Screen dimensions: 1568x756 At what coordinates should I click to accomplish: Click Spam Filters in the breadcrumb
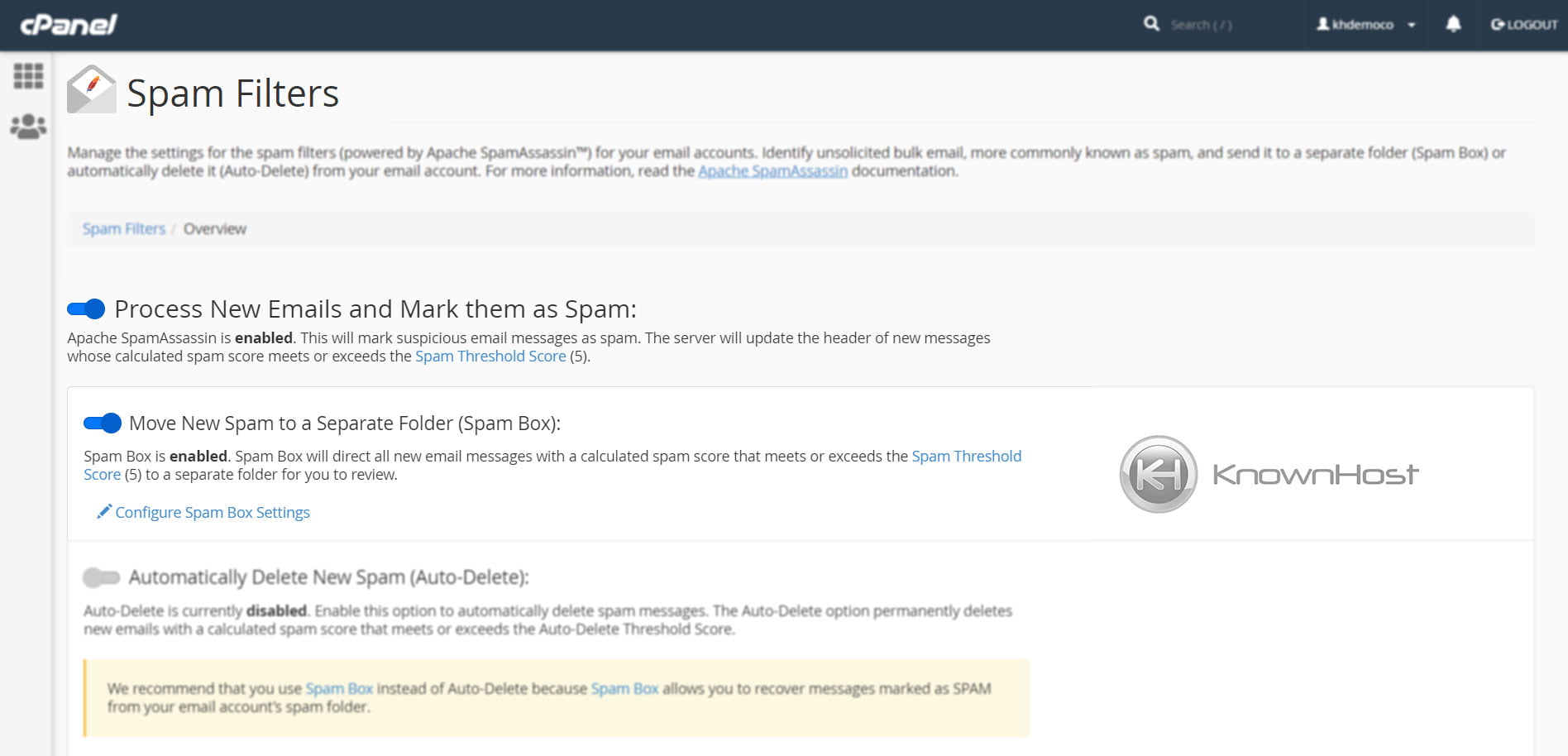click(x=122, y=228)
